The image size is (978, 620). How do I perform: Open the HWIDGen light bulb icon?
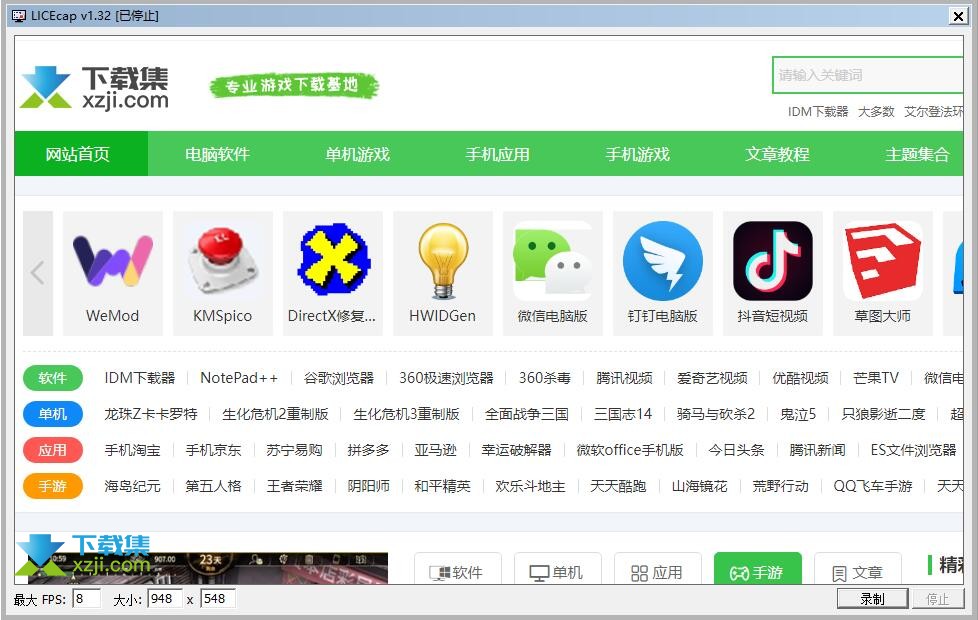(x=443, y=261)
